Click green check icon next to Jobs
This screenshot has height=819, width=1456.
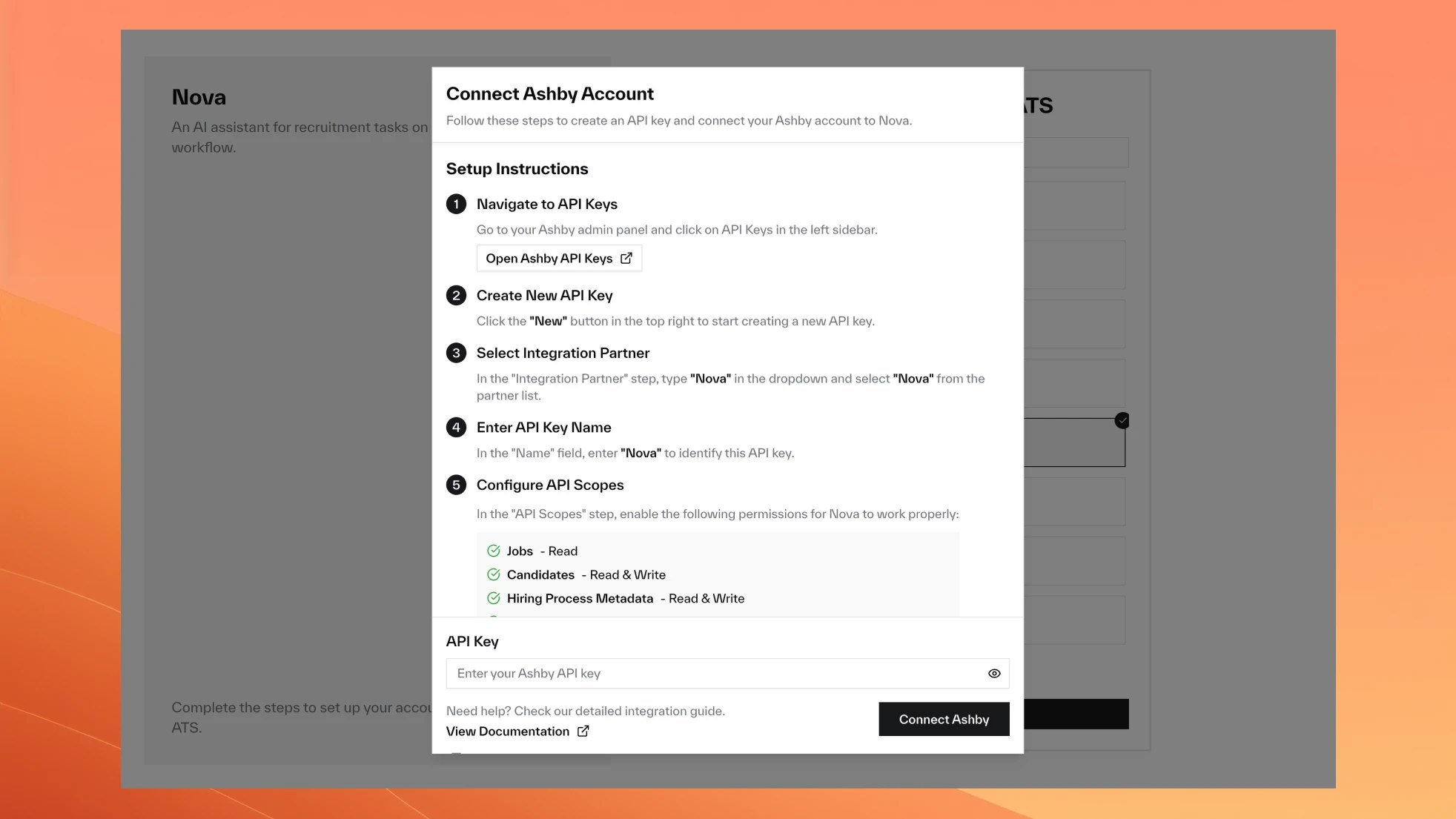[494, 551]
